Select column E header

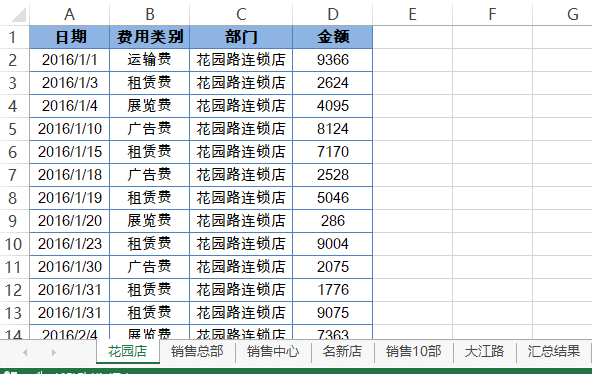pos(412,14)
